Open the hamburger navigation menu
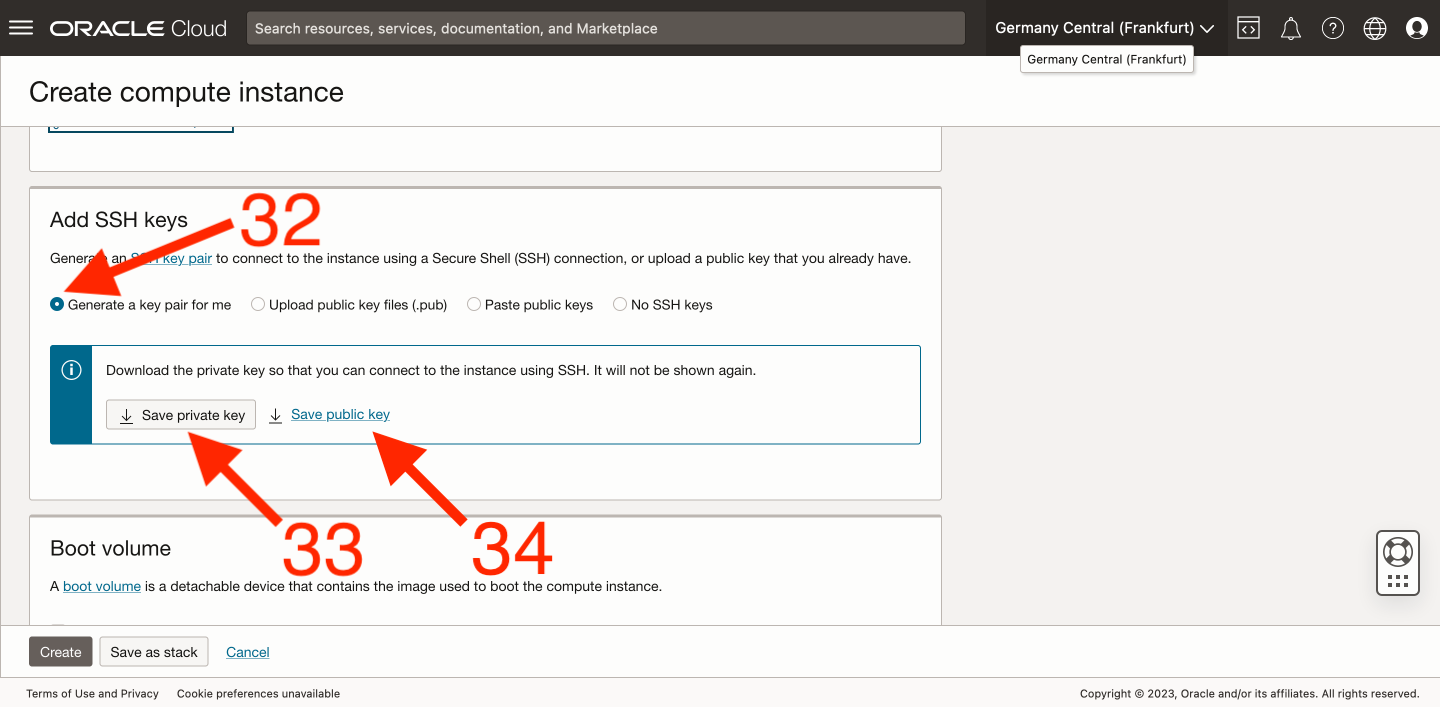 [21, 28]
